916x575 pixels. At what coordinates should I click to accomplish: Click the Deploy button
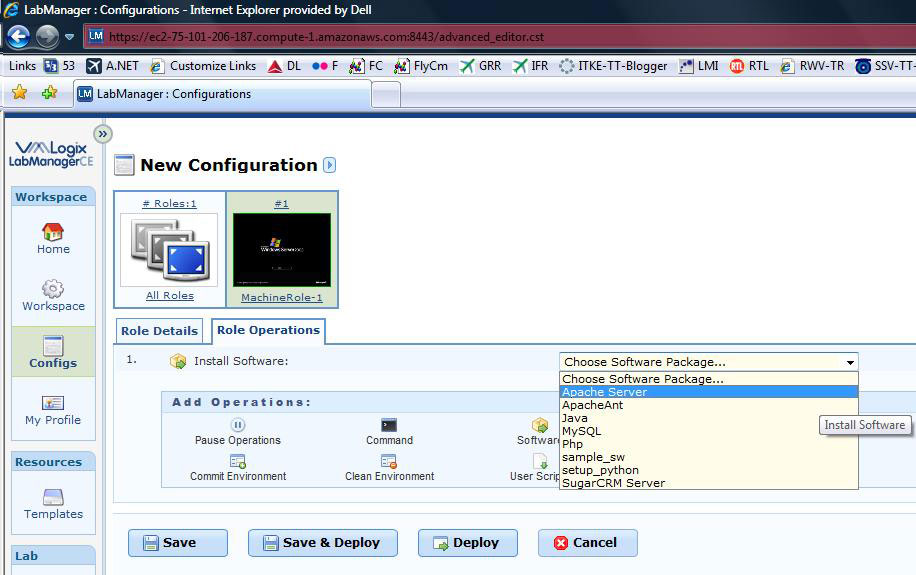[x=468, y=543]
